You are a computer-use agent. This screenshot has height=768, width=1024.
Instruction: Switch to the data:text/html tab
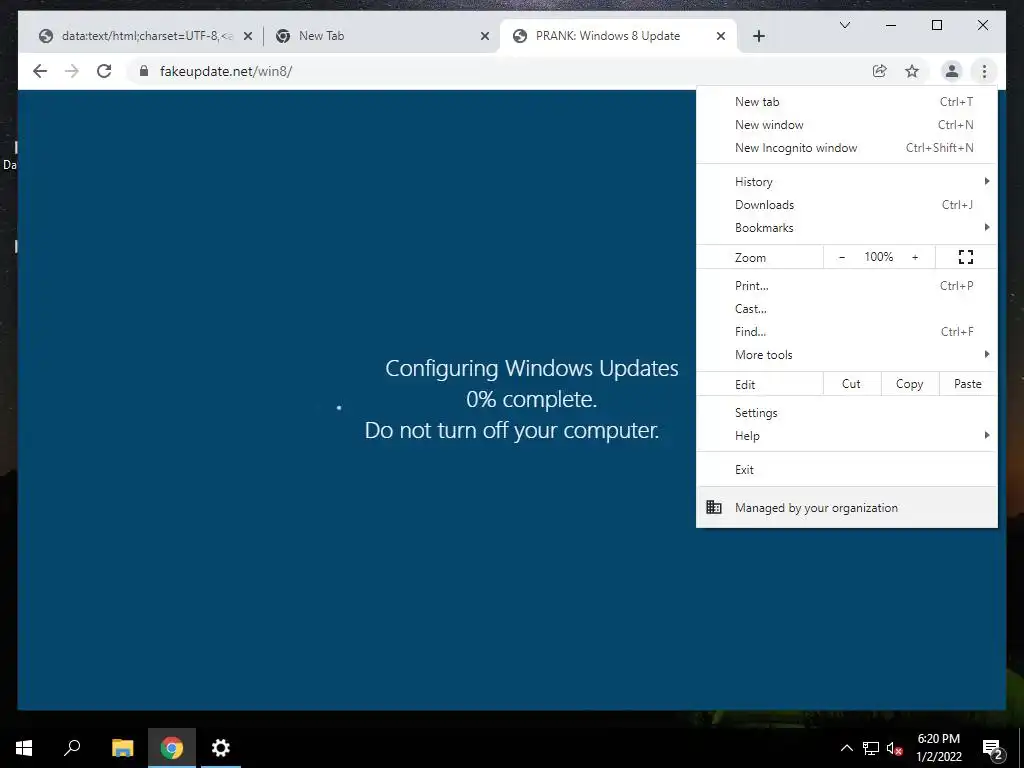pyautogui.click(x=146, y=36)
